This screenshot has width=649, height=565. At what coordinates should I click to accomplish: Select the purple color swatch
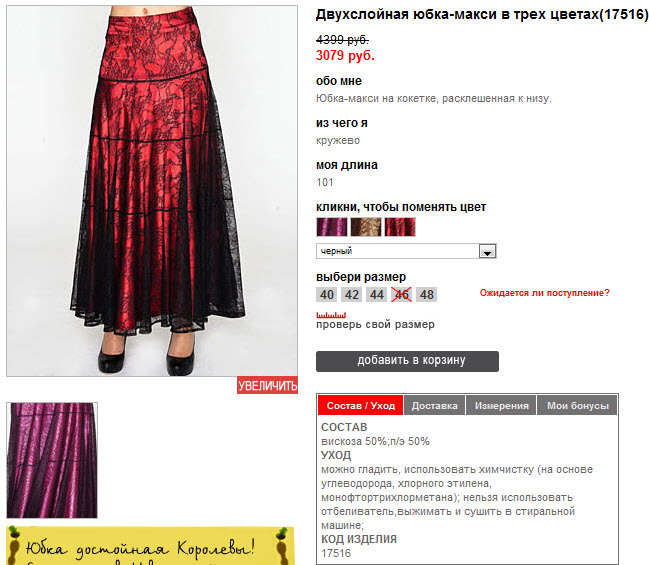(332, 227)
